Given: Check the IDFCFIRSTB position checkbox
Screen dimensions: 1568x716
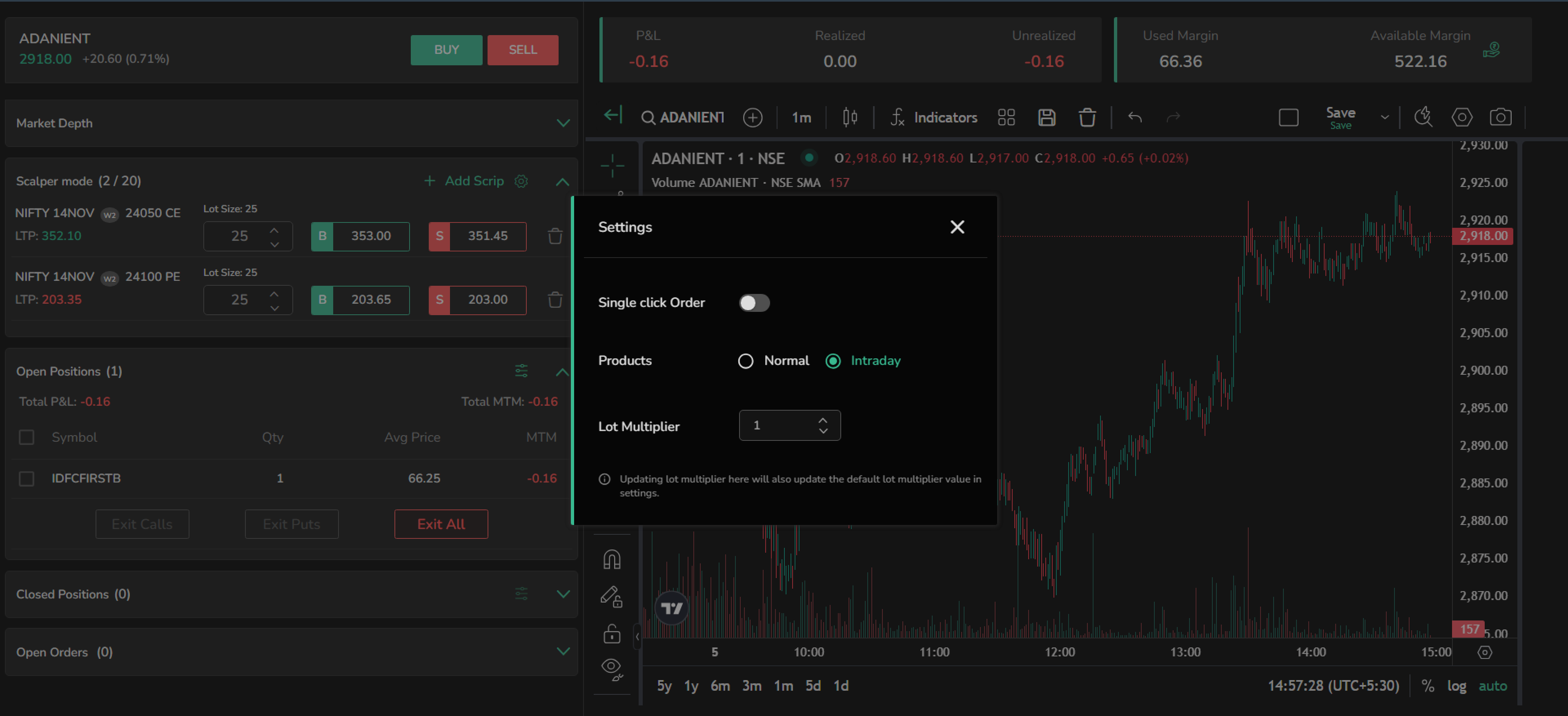Looking at the screenshot, I should tap(26, 479).
